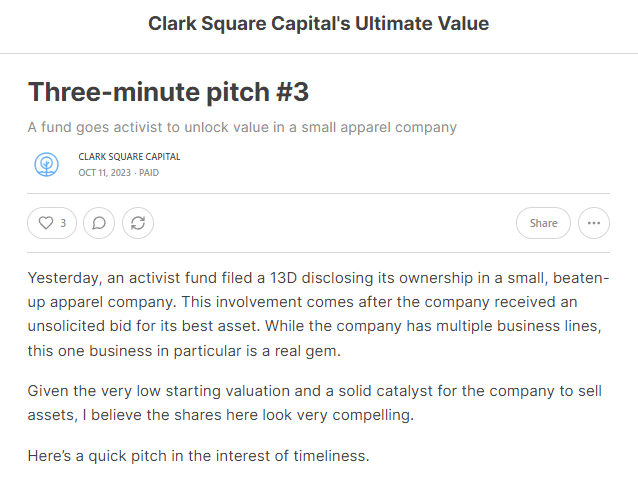
Task: Open comments via the speech bubble icon
Action: [99, 223]
